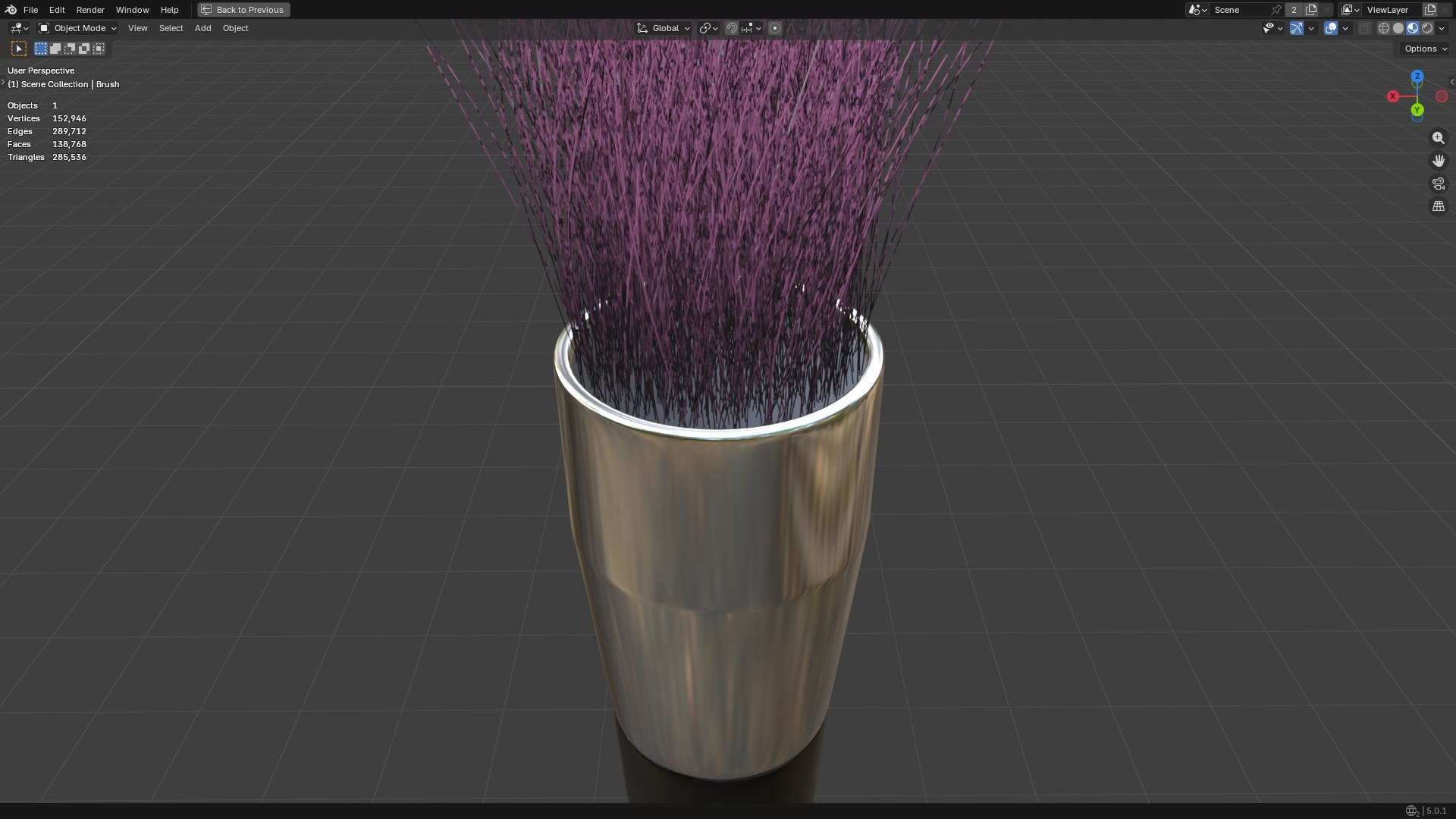
Task: Select the tweak select tool icon
Action: click(19, 49)
